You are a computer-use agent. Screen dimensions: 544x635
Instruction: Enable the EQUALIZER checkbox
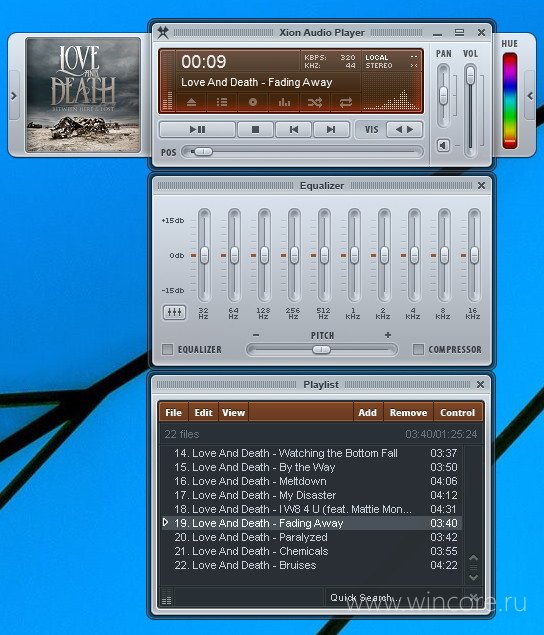point(167,349)
